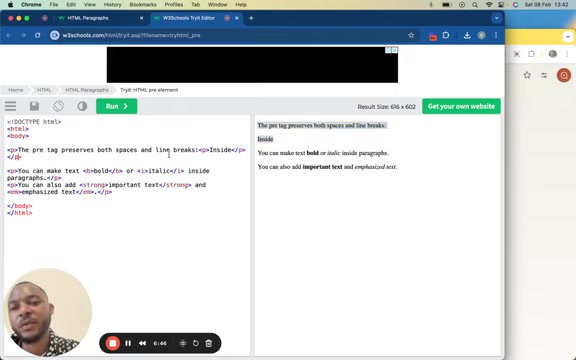Open the History menu
The height and width of the screenshot is (360, 576).
point(112,4)
